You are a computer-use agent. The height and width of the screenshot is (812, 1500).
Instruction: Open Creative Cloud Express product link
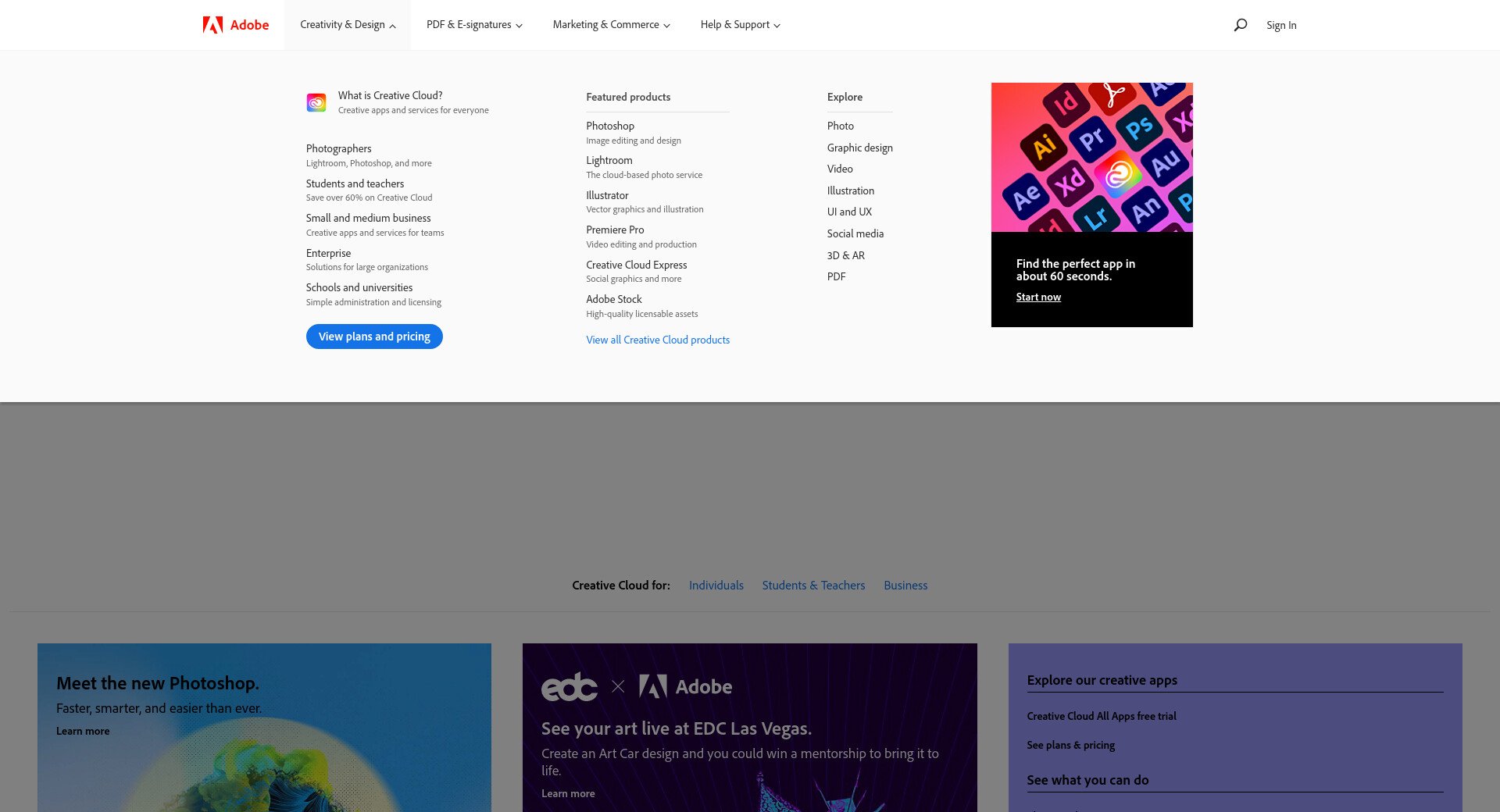pos(637,265)
